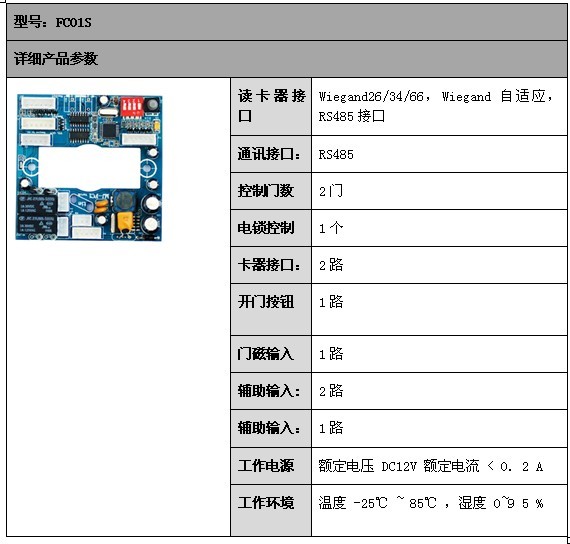Select the 型号: FC01S header row

pyautogui.click(x=287, y=22)
